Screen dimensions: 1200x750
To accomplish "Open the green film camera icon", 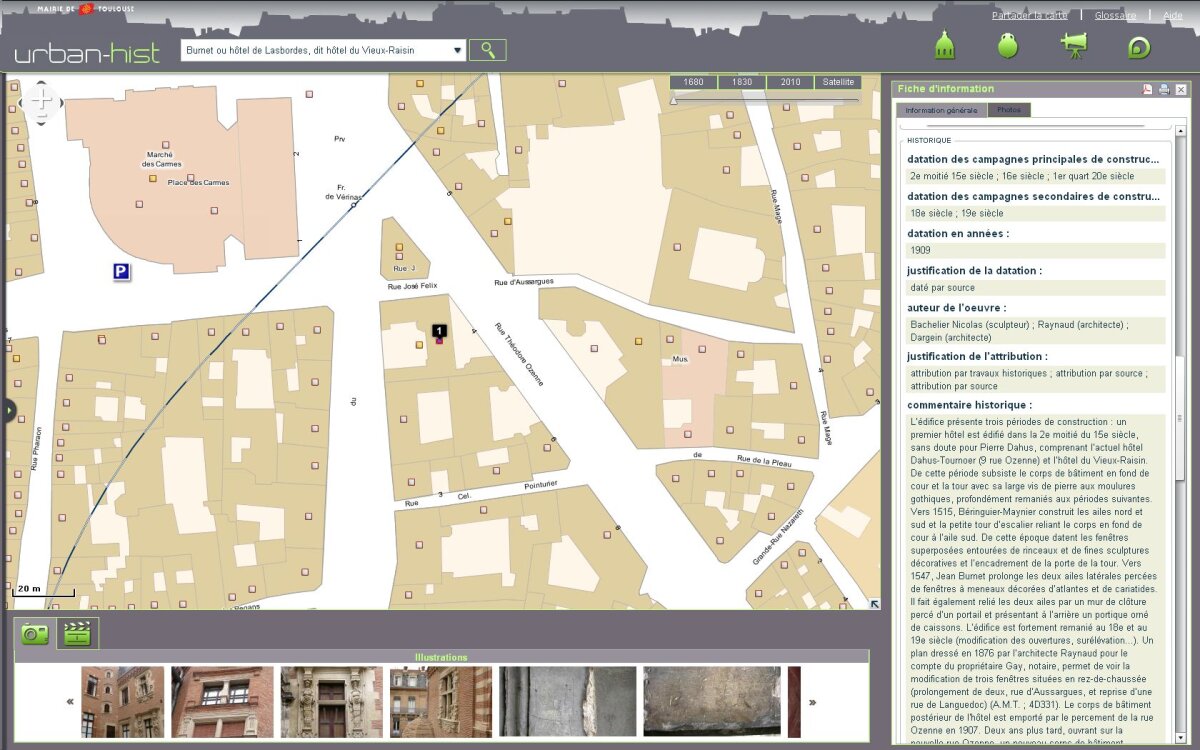I will click(1074, 46).
